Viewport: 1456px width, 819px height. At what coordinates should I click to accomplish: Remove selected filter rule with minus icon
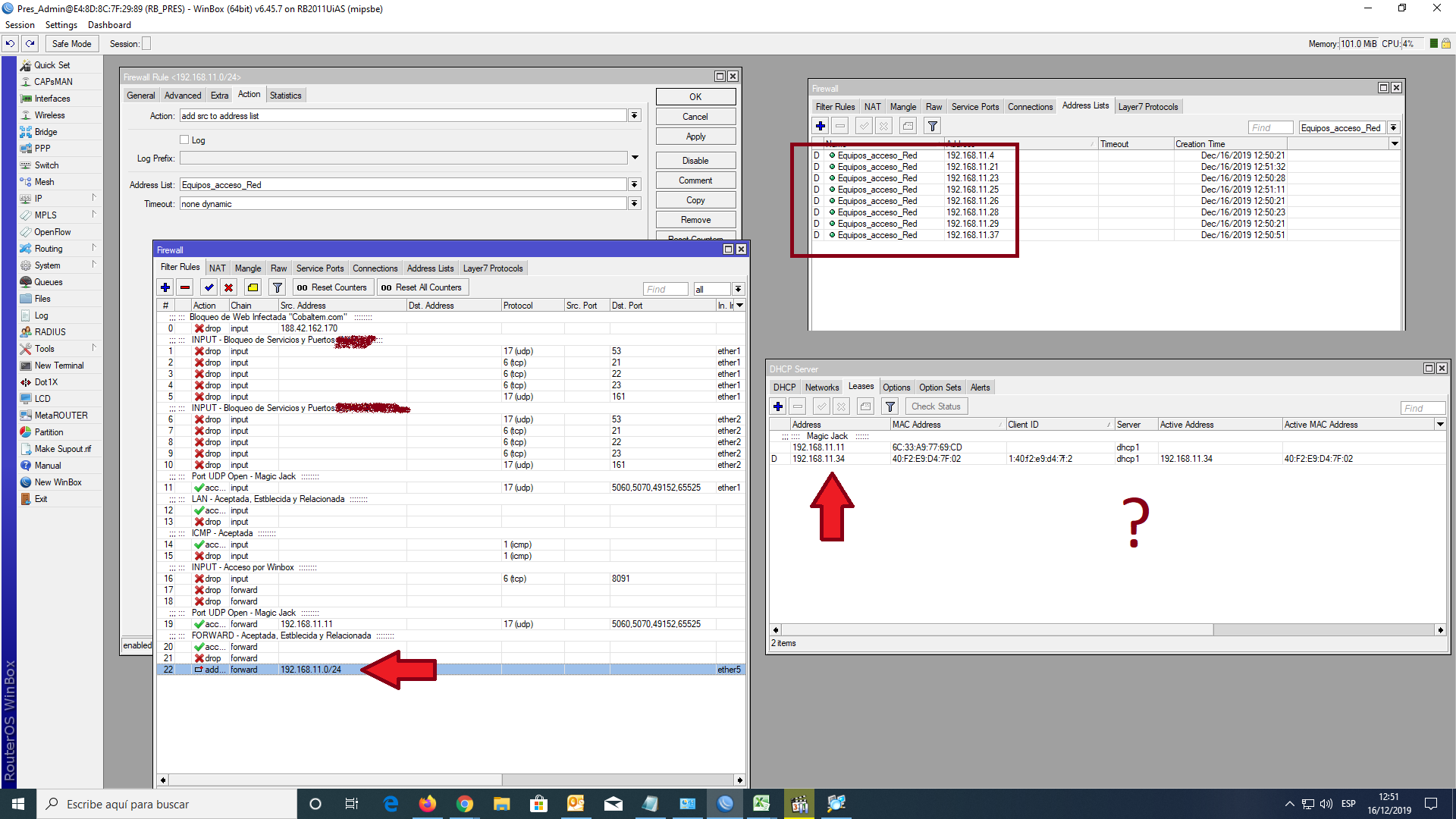pos(185,287)
